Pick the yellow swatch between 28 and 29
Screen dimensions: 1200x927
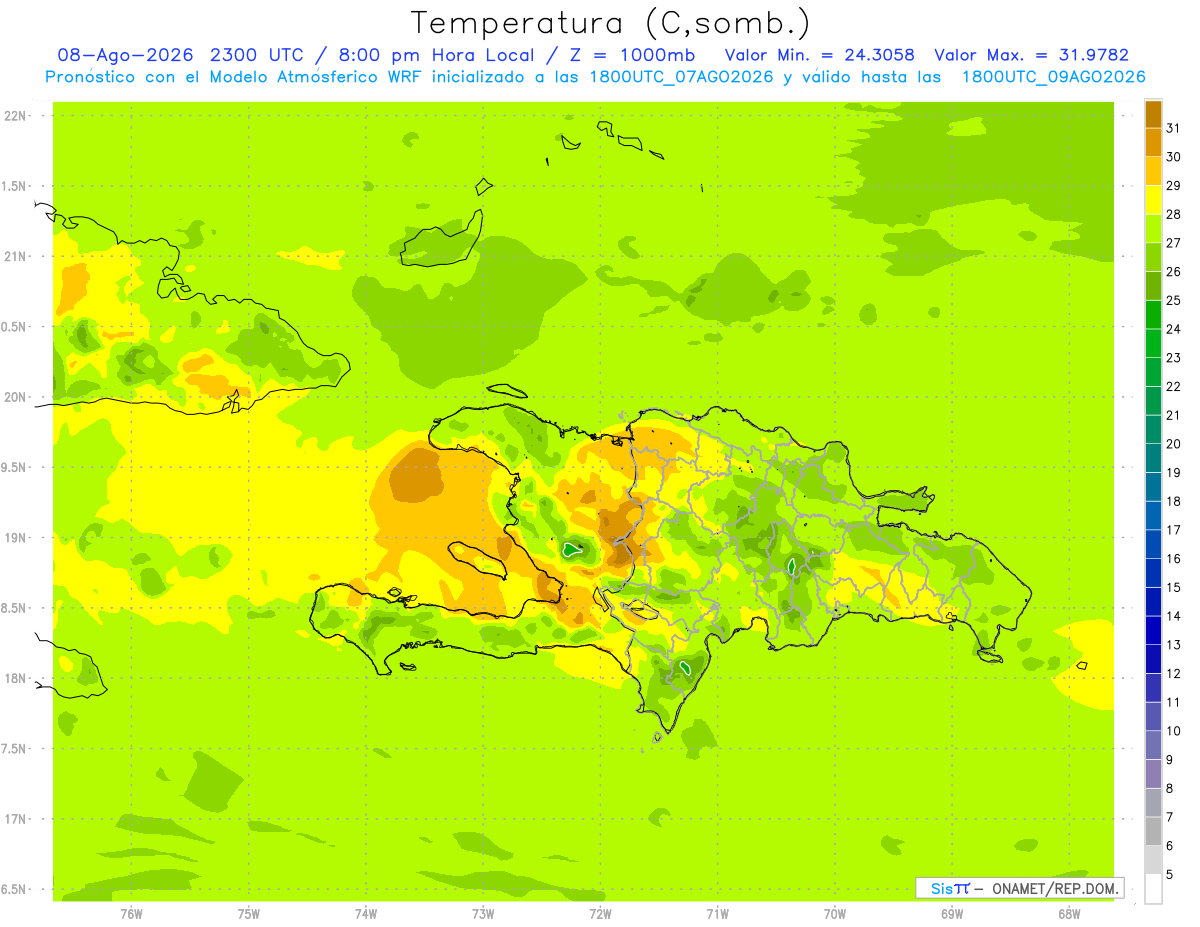coord(1154,200)
